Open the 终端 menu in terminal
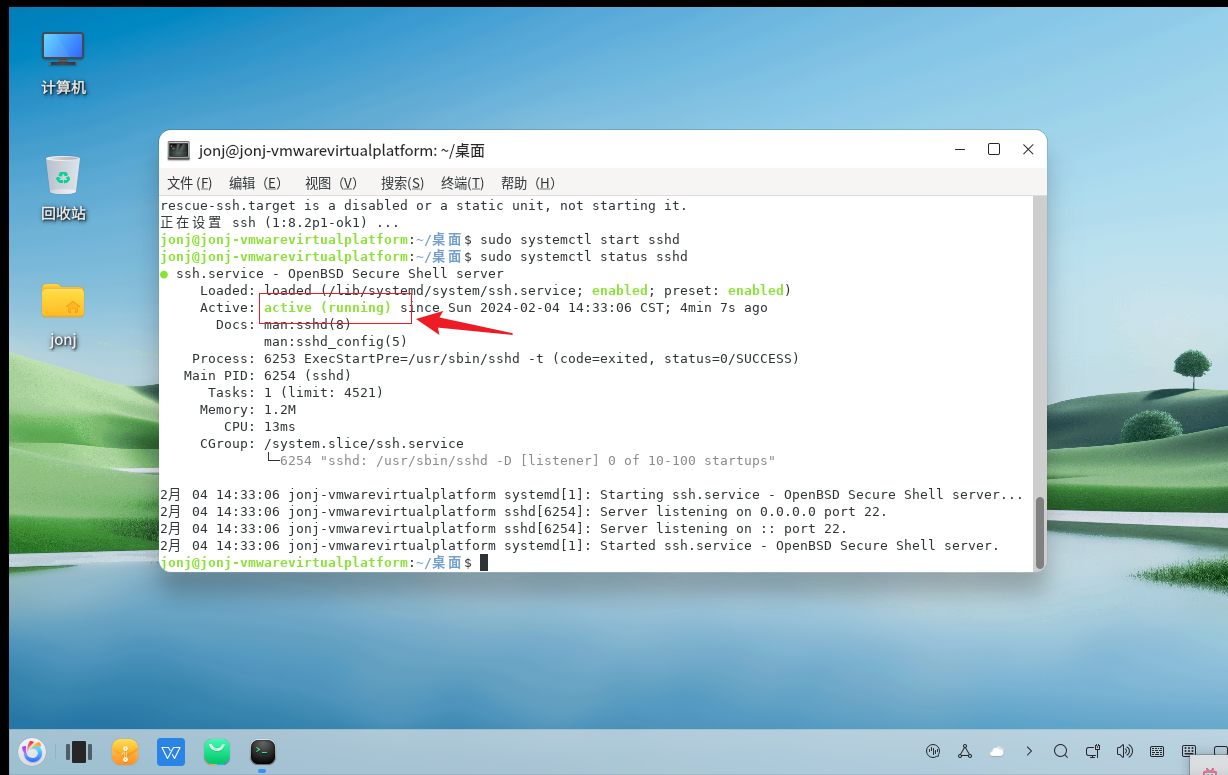The width and height of the screenshot is (1228, 775). [x=461, y=183]
